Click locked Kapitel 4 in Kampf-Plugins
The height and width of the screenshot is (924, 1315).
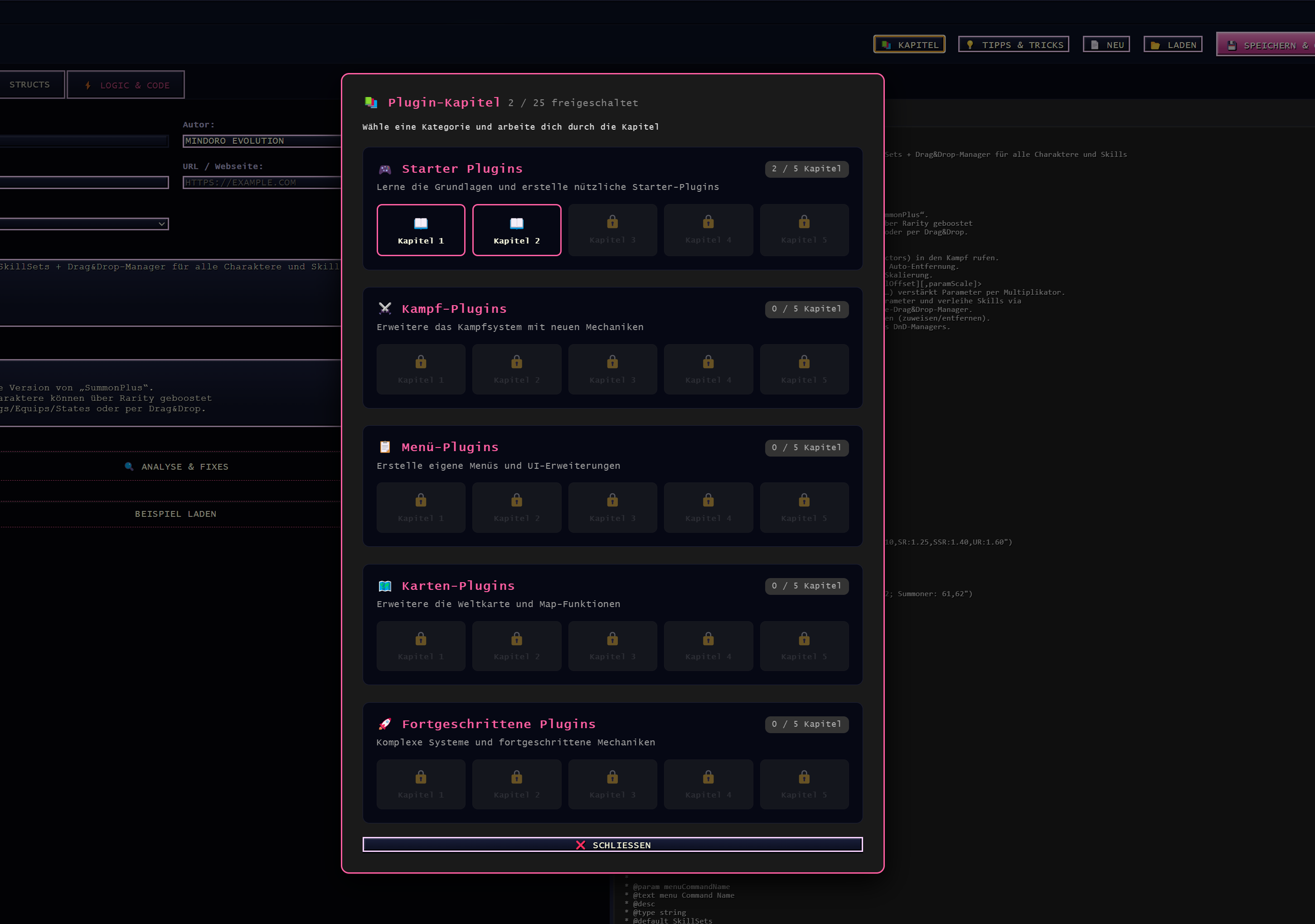708,369
